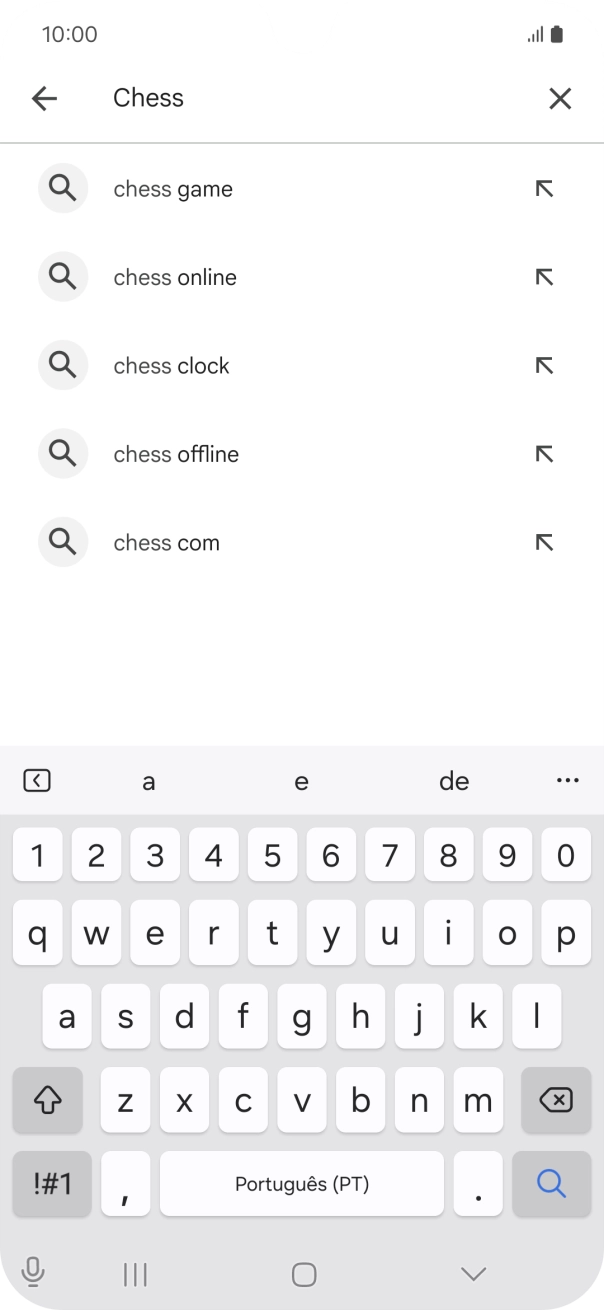Tap the Português (PT) spacebar
The width and height of the screenshot is (604, 1310).
(x=302, y=1183)
